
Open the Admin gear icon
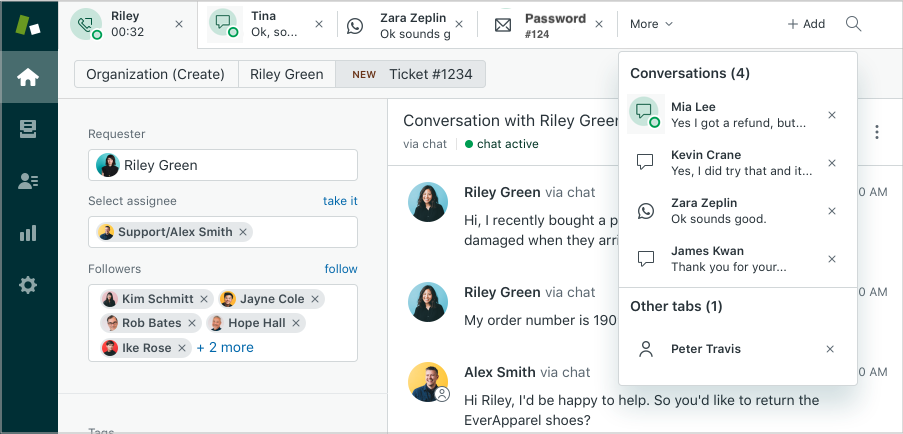coord(28,285)
